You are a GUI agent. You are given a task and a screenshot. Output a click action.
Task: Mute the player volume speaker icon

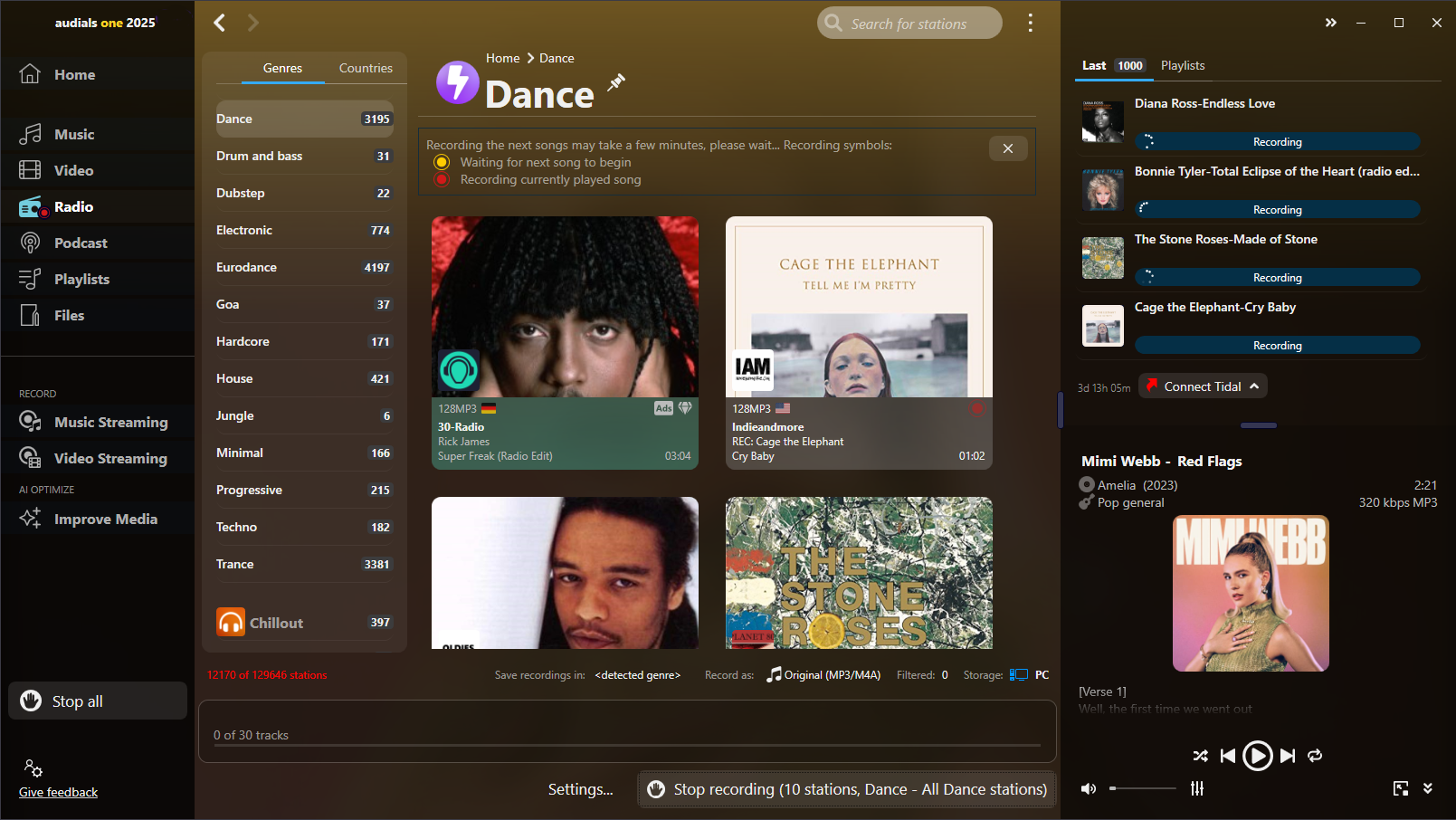point(1089,788)
